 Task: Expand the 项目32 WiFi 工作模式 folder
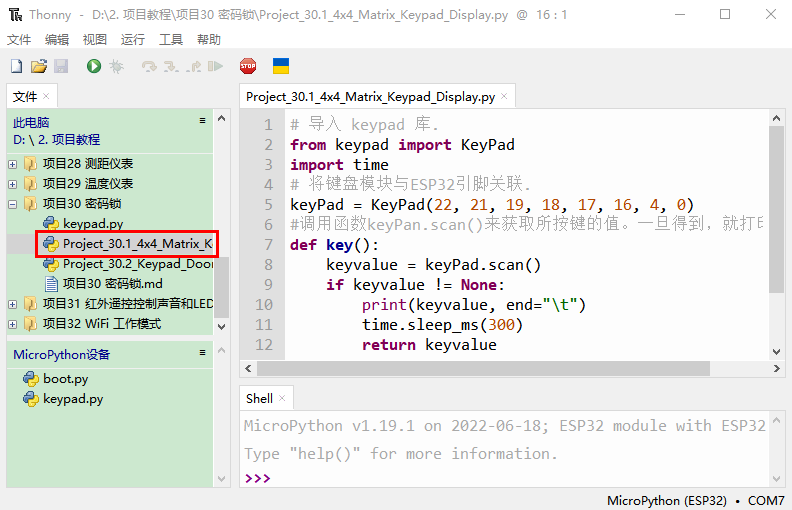pyautogui.click(x=13, y=324)
